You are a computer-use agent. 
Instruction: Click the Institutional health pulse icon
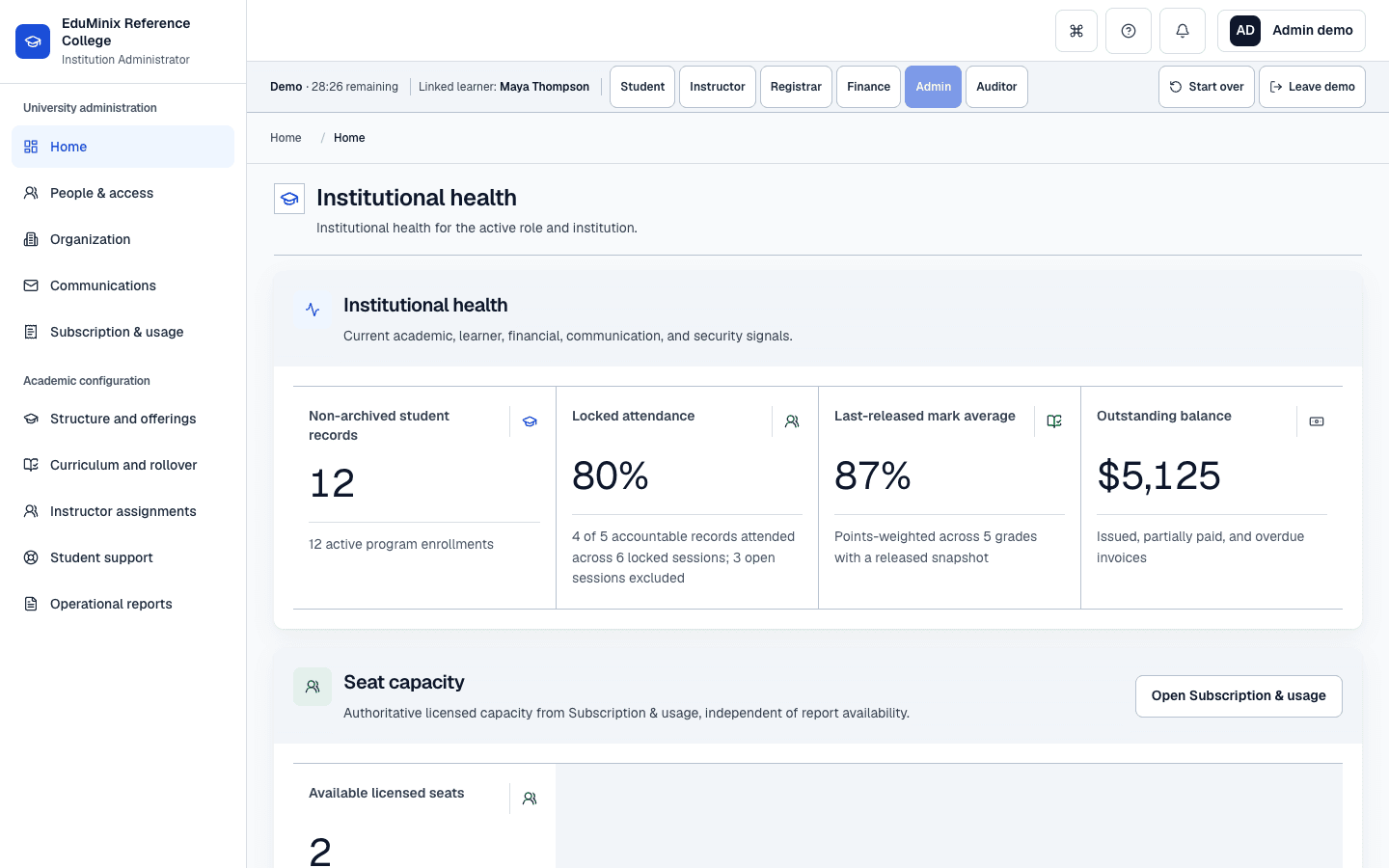313,310
